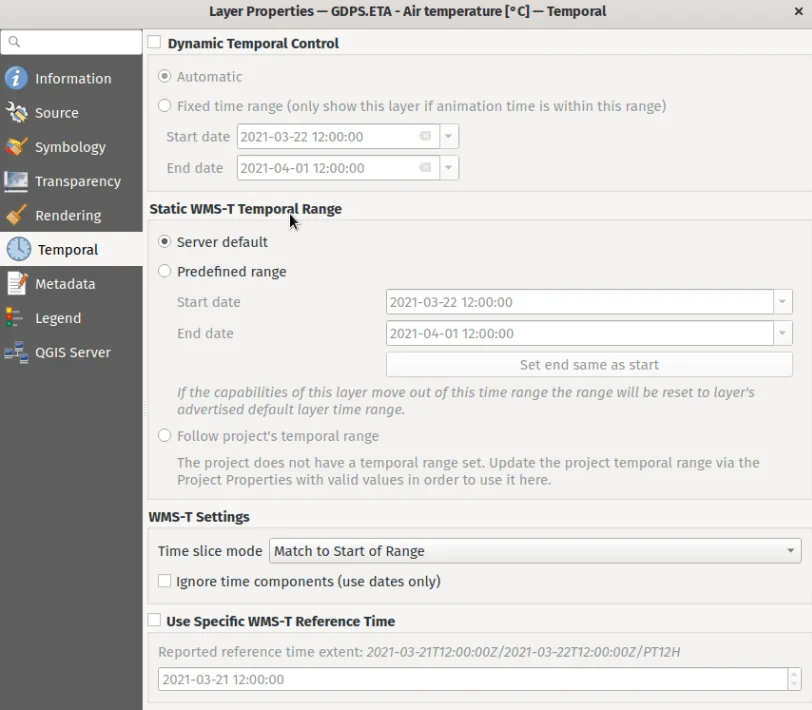Open the Predefined range Start date dropdown
This screenshot has width=812, height=710.
(x=782, y=302)
